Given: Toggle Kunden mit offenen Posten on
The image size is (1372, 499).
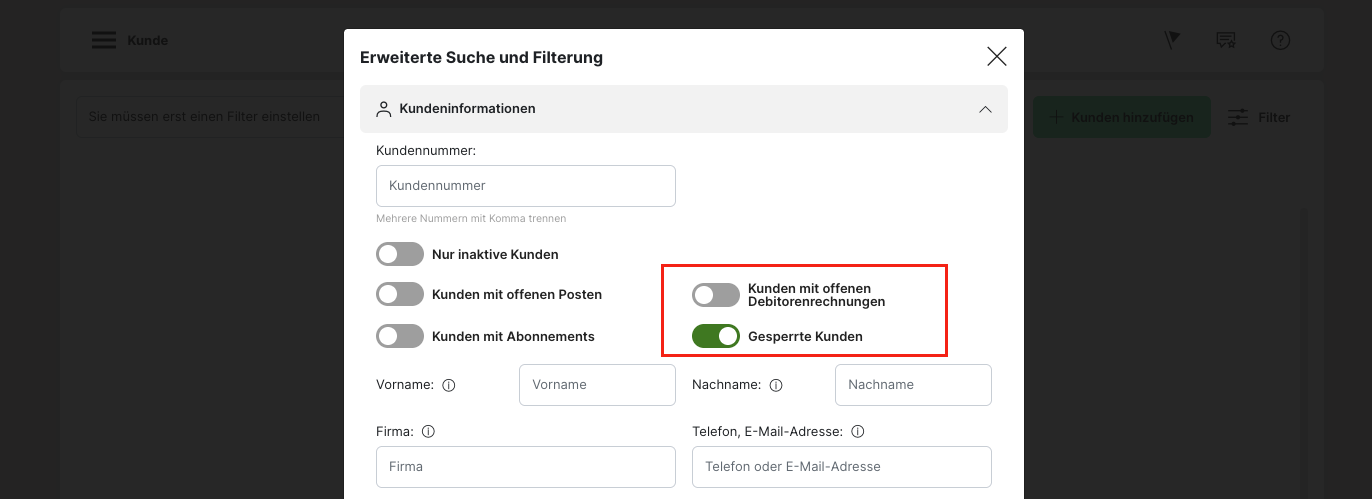Looking at the screenshot, I should click(400, 294).
